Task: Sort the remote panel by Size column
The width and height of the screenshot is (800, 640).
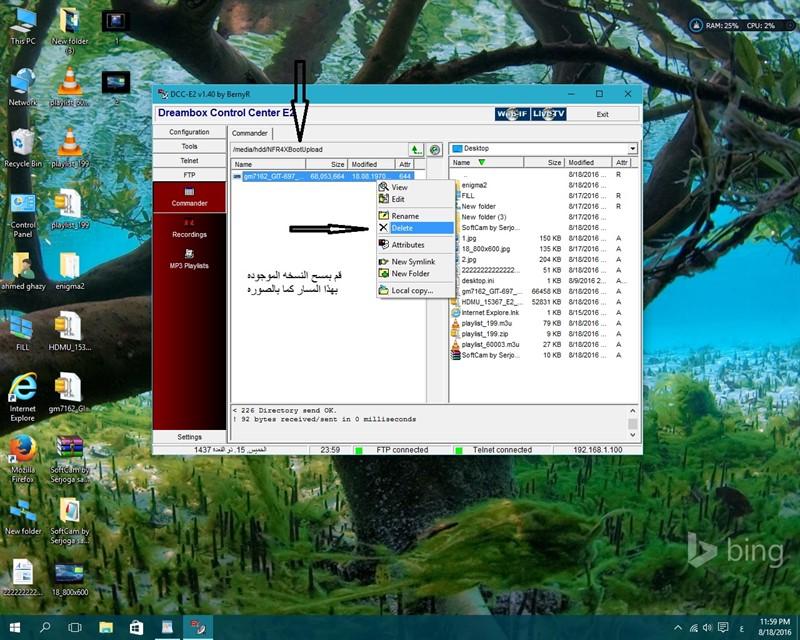Action: (327, 164)
